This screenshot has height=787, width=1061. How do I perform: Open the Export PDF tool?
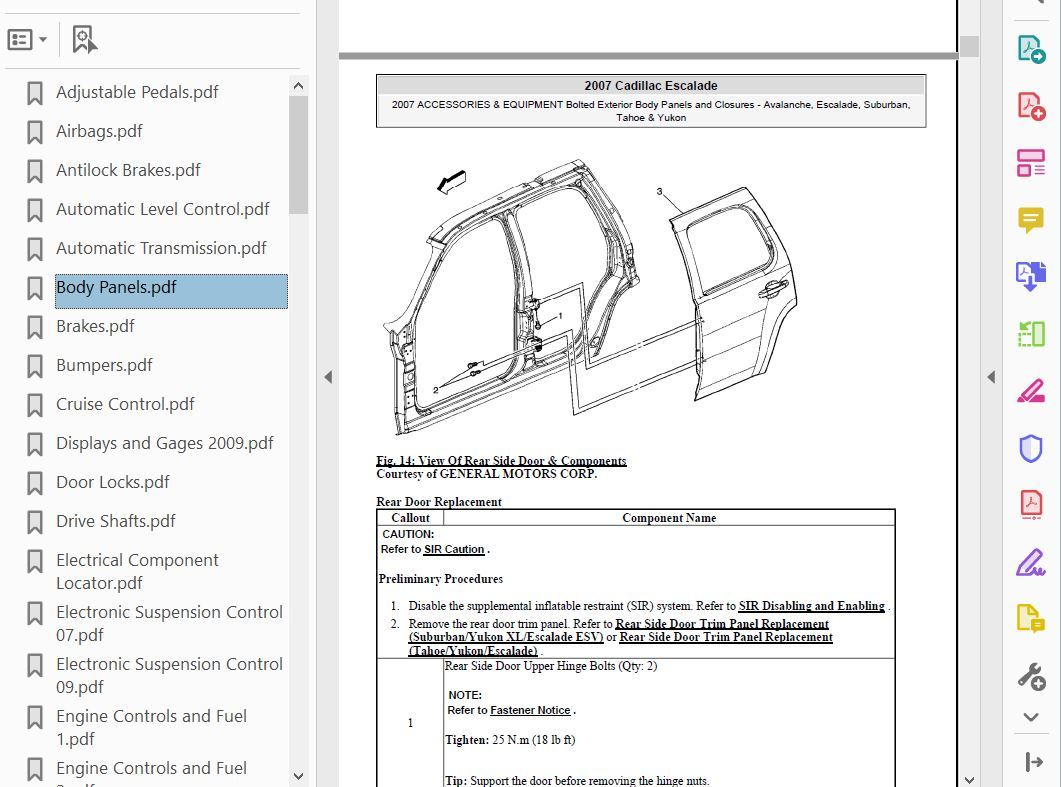tap(1031, 49)
